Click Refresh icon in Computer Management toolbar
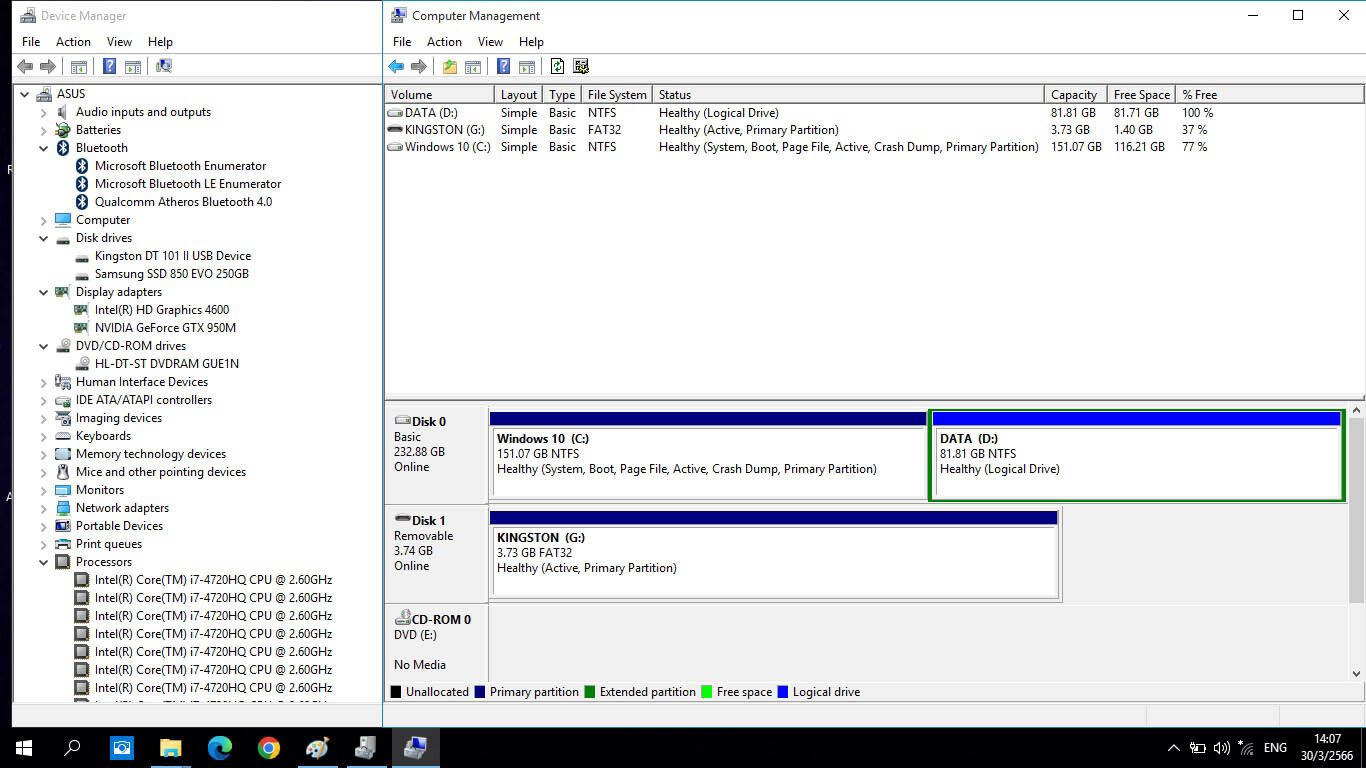1366x768 pixels. (557, 66)
